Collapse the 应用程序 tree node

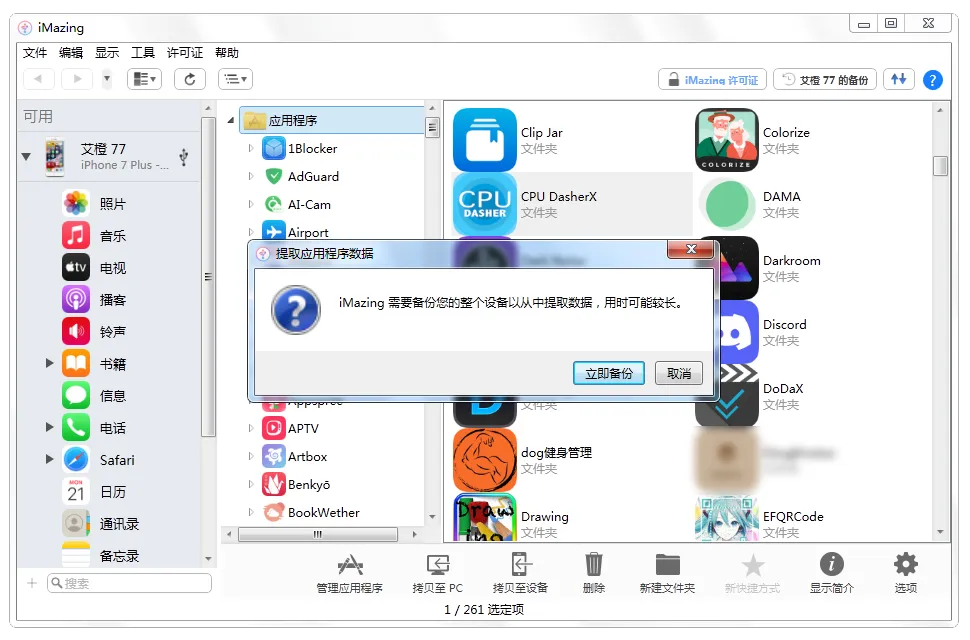[231, 120]
